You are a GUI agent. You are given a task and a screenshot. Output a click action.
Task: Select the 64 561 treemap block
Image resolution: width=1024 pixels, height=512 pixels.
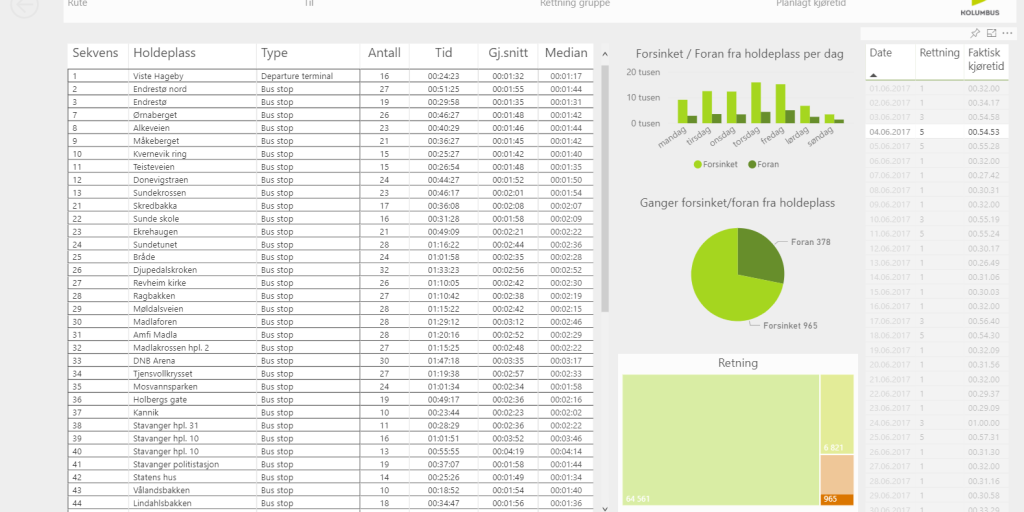(x=721, y=440)
